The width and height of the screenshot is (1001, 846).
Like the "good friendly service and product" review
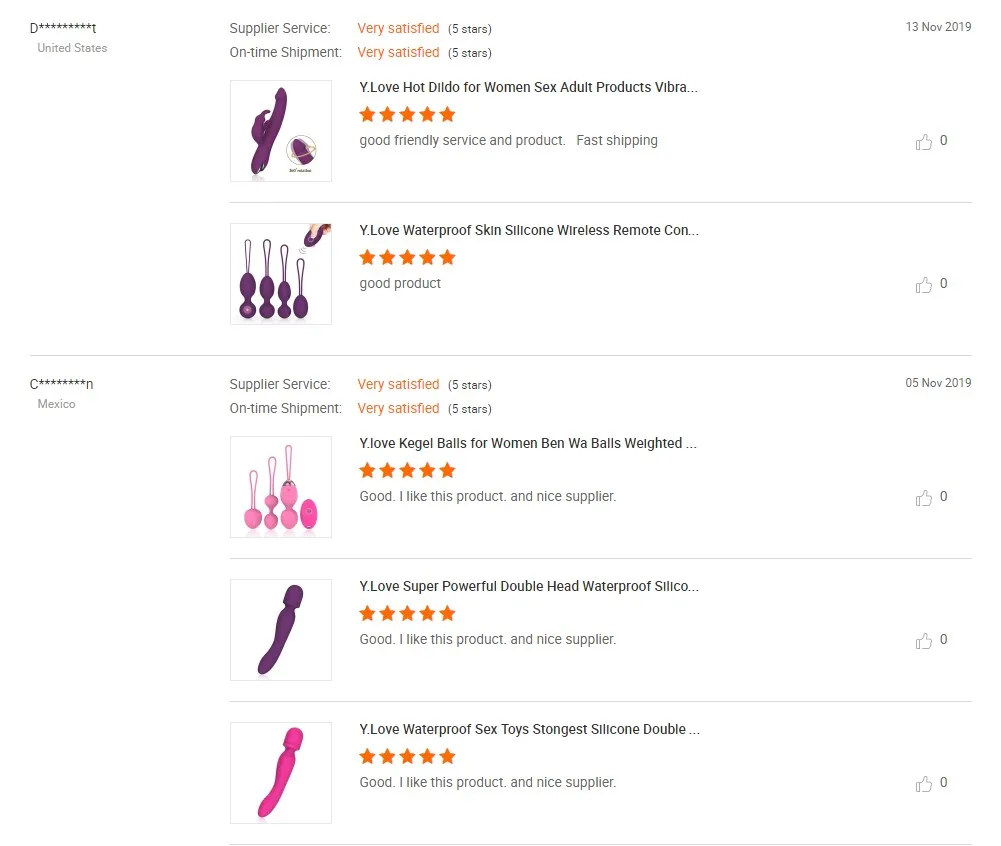924,142
